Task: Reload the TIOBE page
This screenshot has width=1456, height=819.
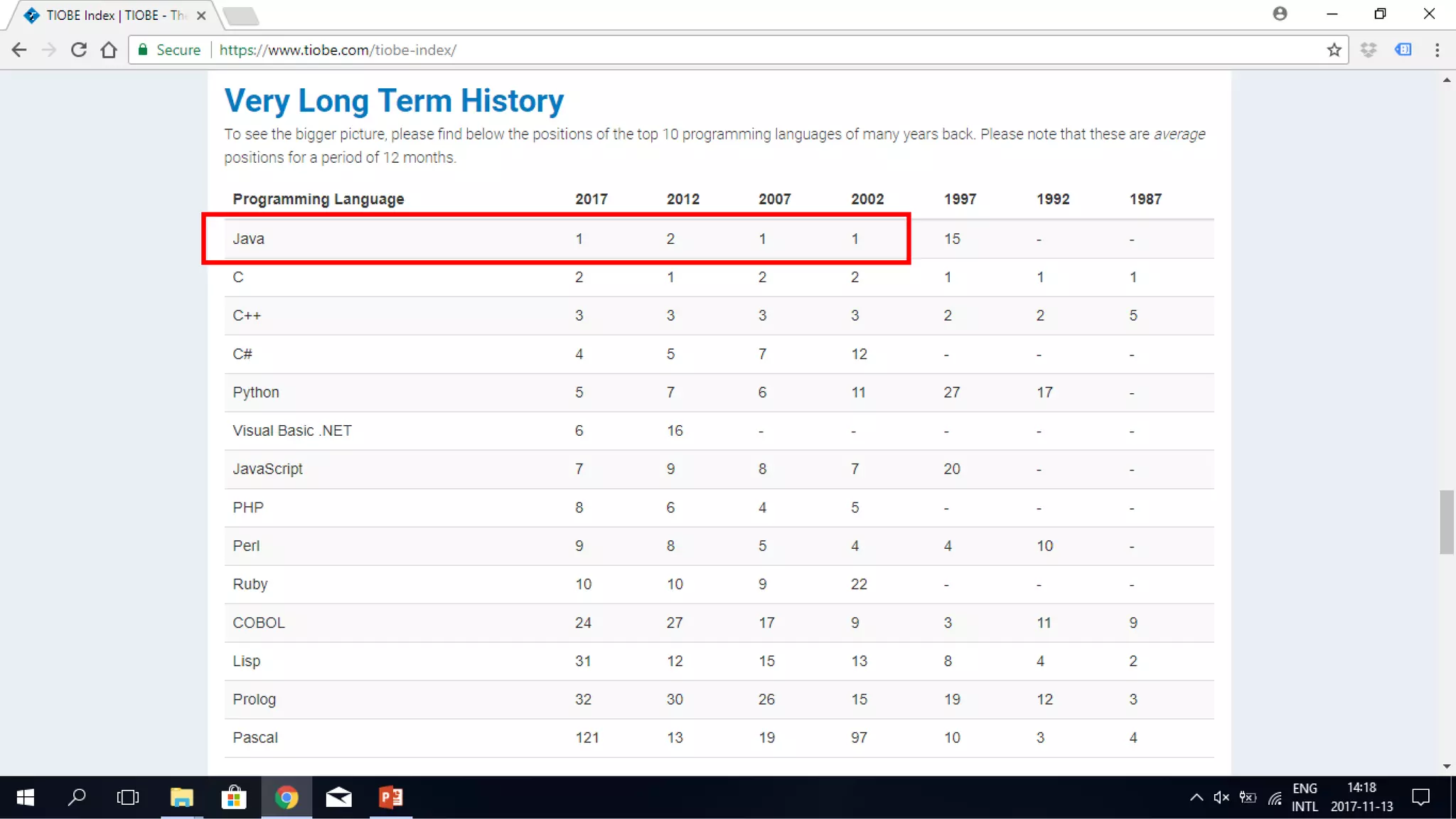Action: click(x=79, y=50)
